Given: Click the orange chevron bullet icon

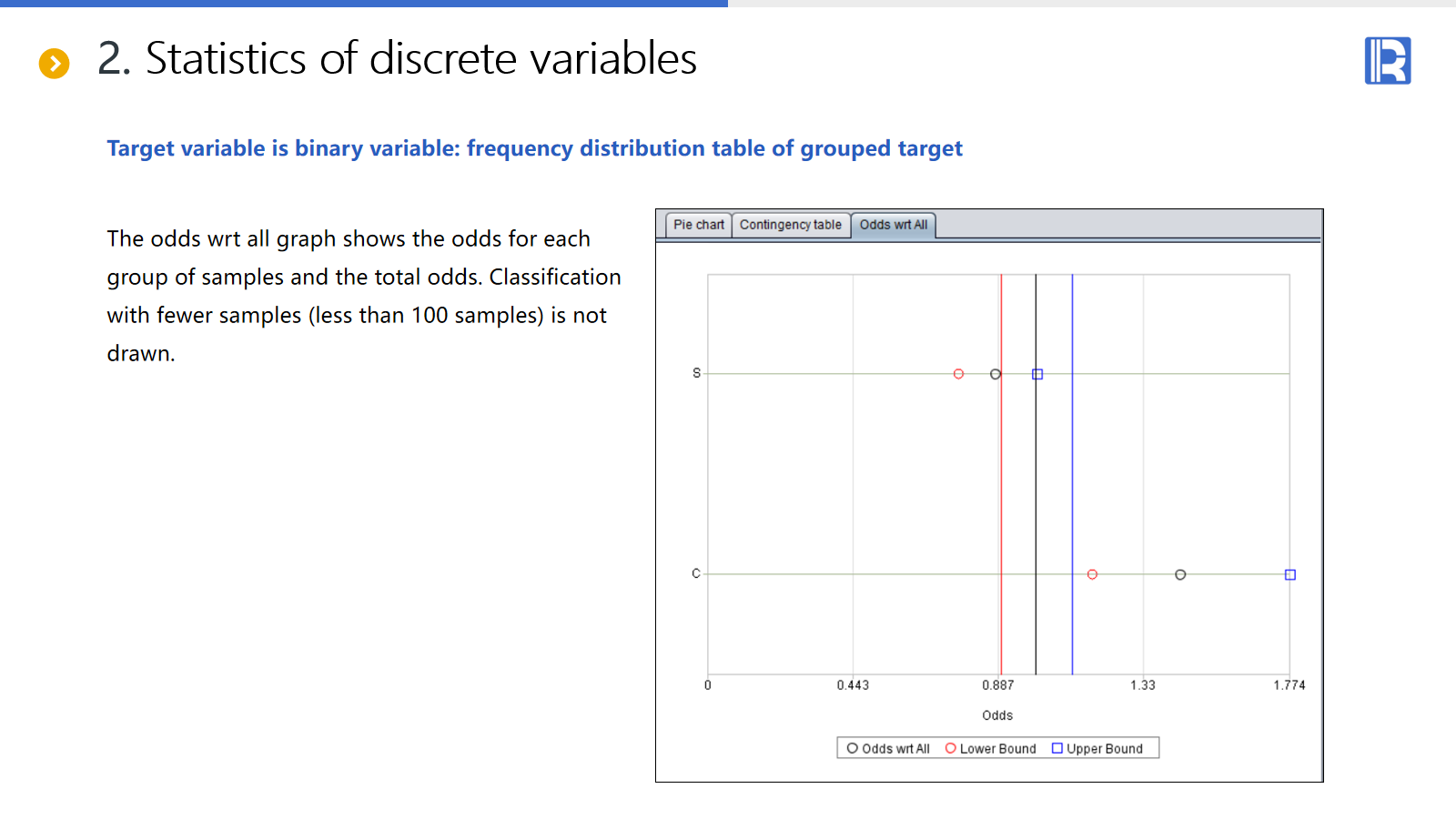Looking at the screenshot, I should pyautogui.click(x=55, y=63).
